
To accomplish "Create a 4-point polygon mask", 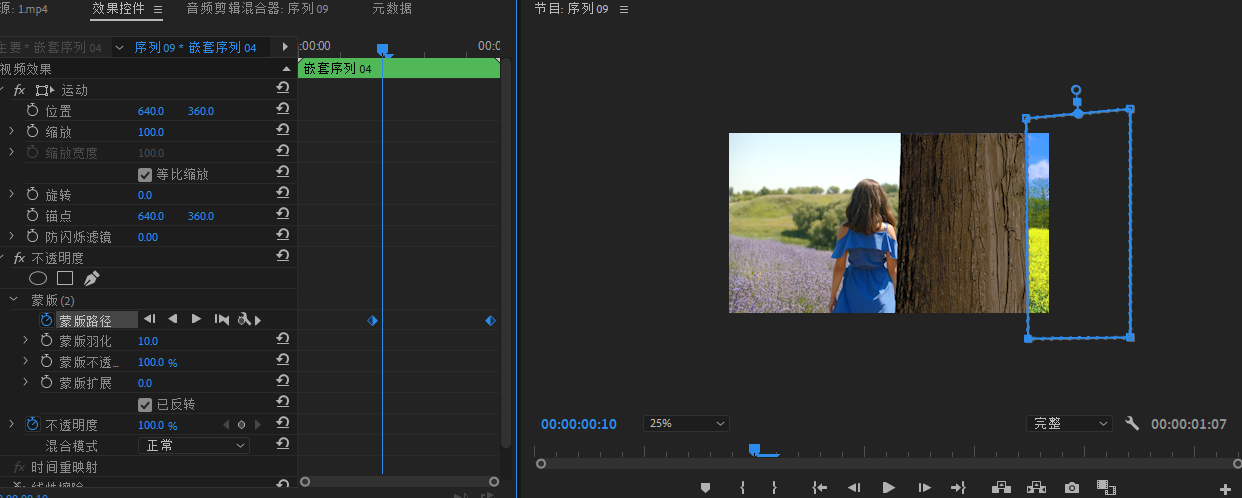I will (65, 278).
